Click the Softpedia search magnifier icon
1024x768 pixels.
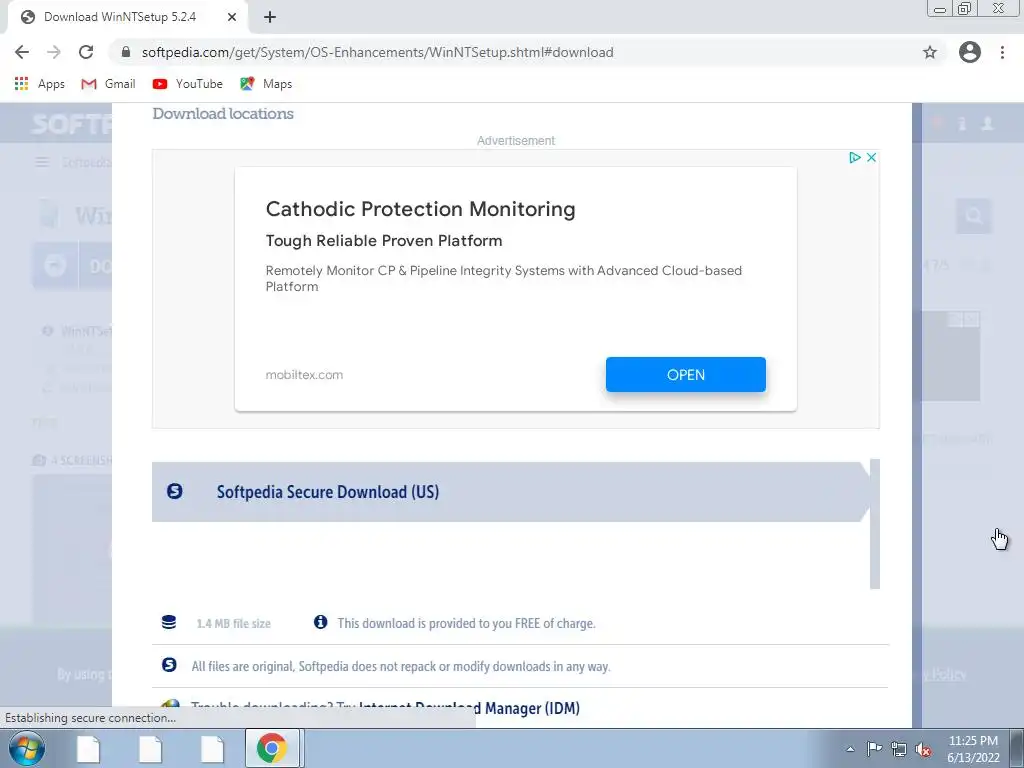(x=974, y=216)
